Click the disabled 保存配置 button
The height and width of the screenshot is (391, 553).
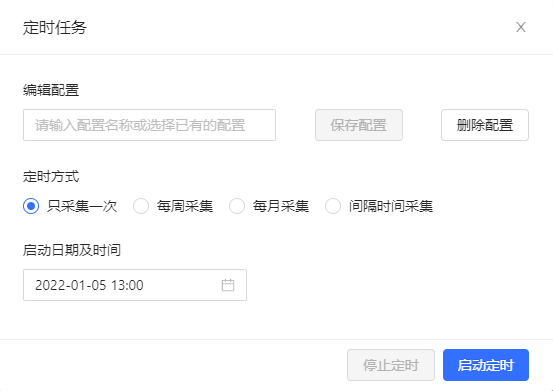[x=359, y=125]
